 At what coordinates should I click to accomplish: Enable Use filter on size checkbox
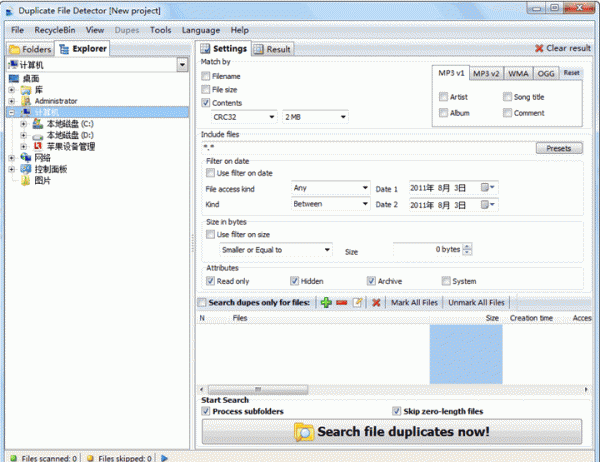(210, 234)
